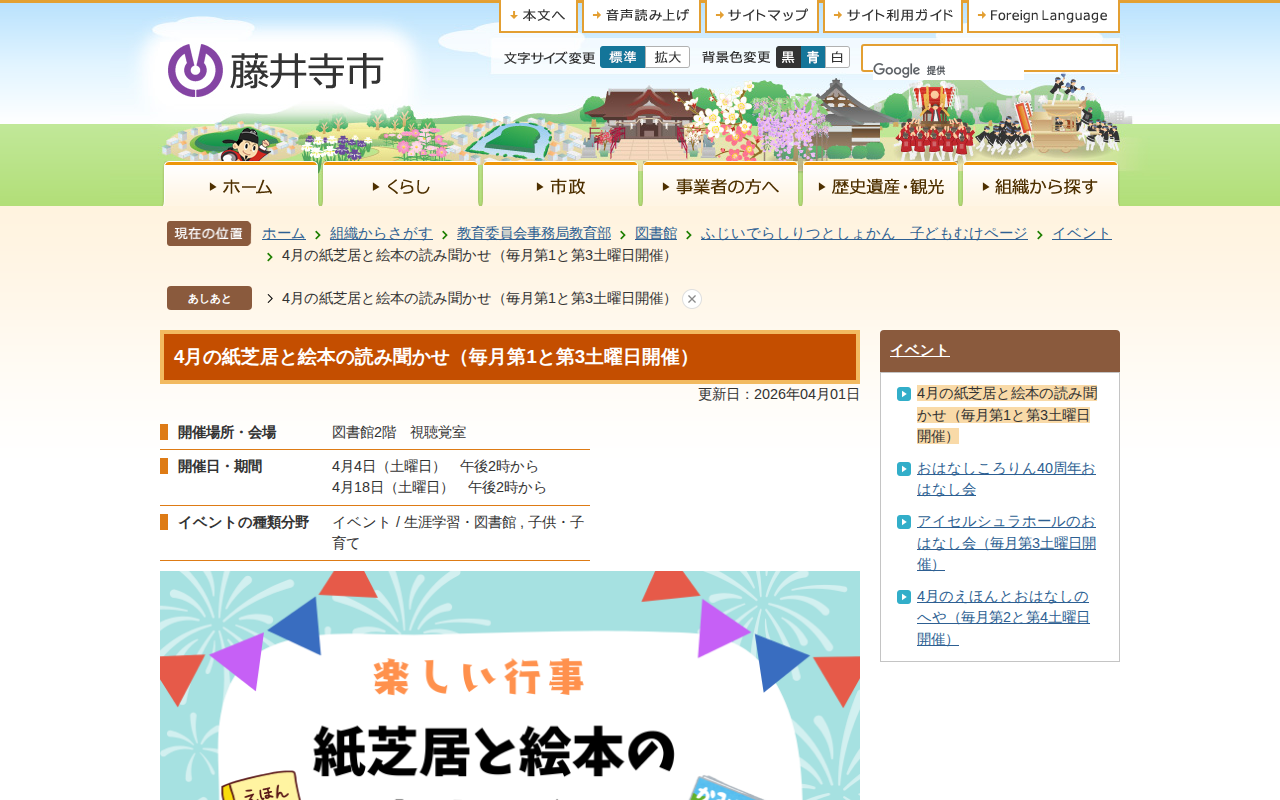
Task: Switch background color to blue (青)
Action: tap(813, 57)
